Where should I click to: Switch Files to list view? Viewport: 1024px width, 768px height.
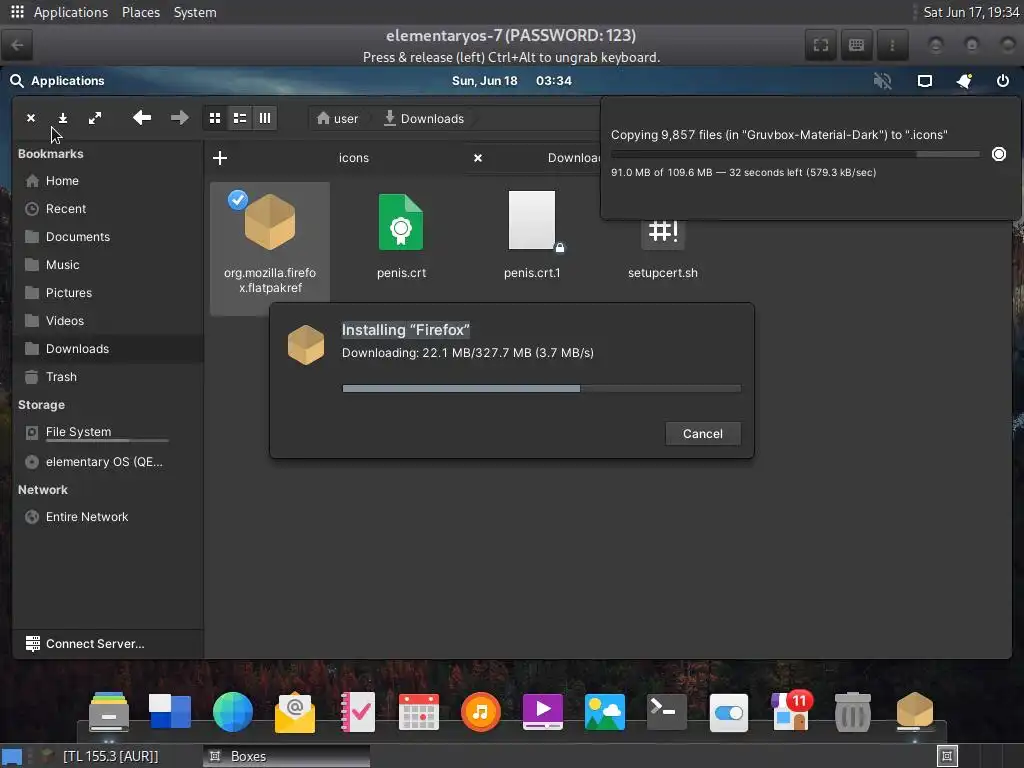pyautogui.click(x=240, y=118)
